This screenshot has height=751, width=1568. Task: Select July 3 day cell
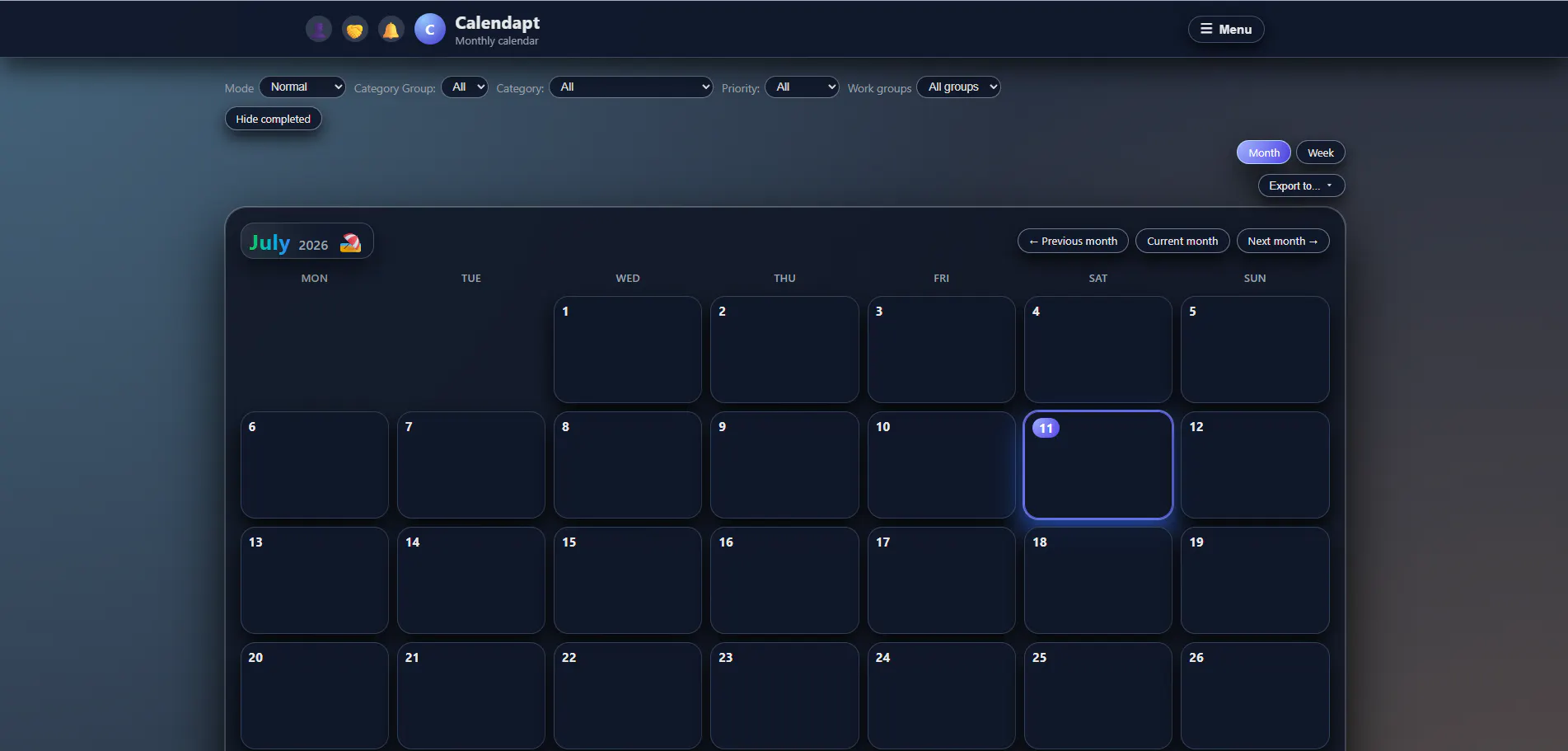point(941,350)
